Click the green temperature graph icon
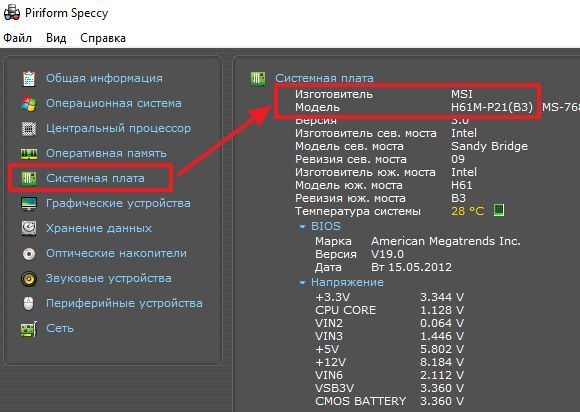 499,210
